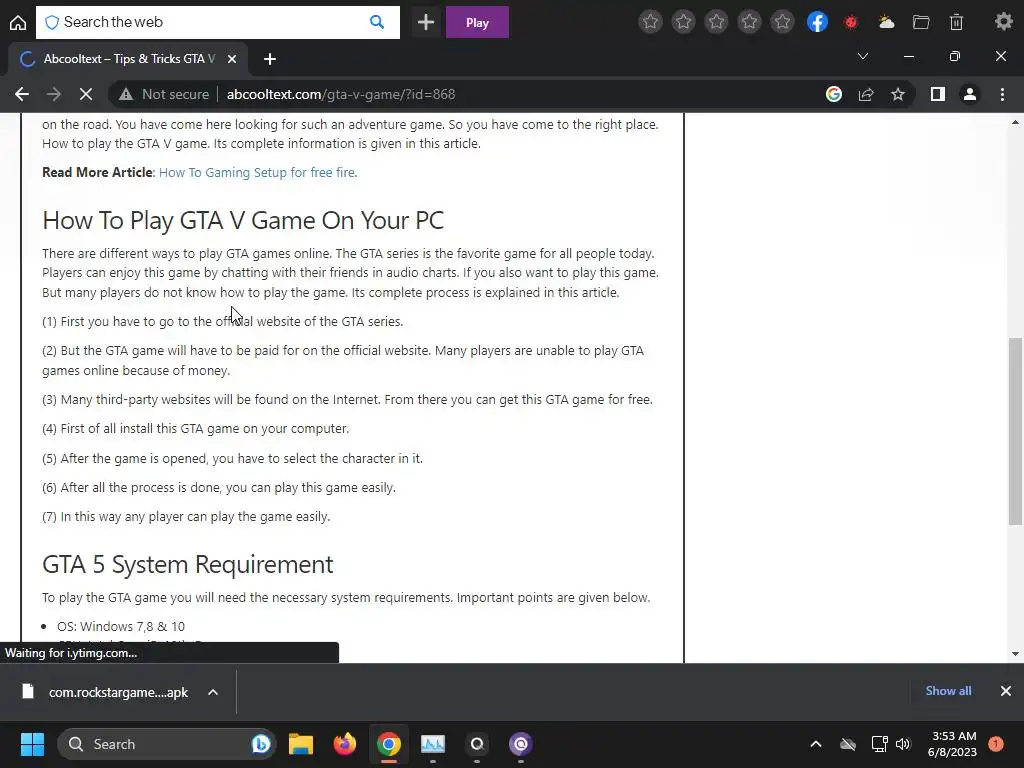Screen dimensions: 1024x768
Task: Open a new item with the plus button beside Play
Action: (426, 22)
